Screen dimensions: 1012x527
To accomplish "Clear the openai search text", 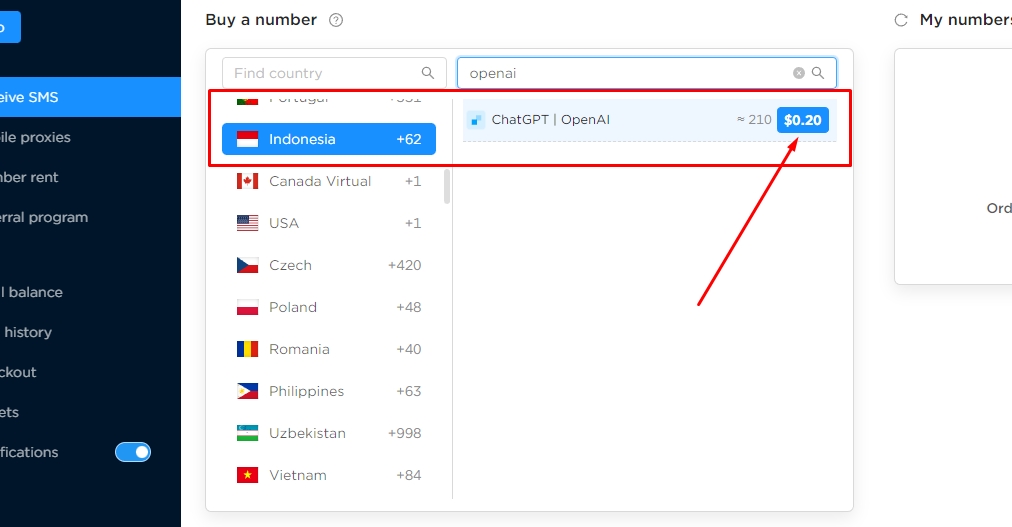I will (x=799, y=73).
